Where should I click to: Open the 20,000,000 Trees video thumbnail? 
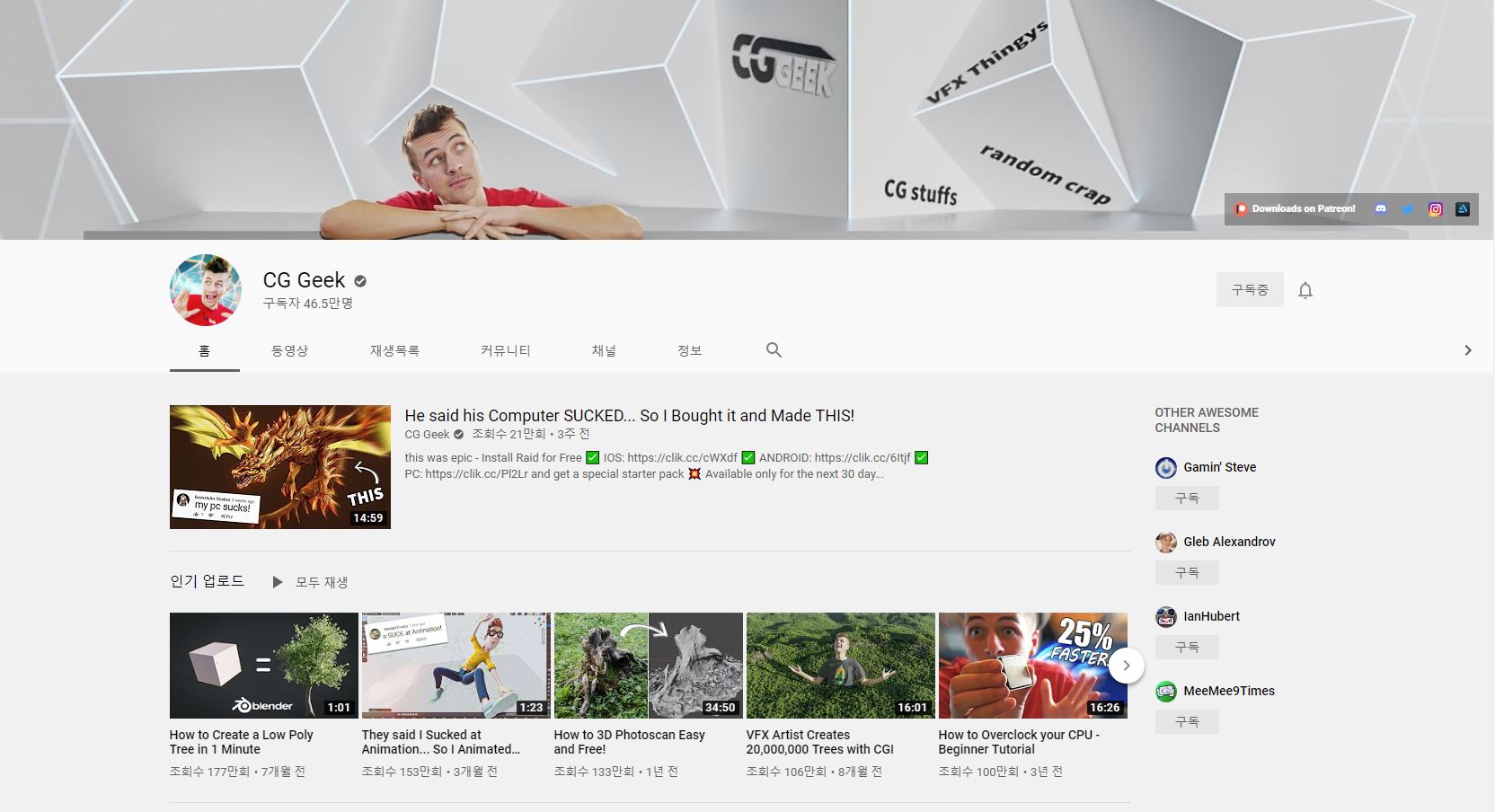(x=841, y=666)
